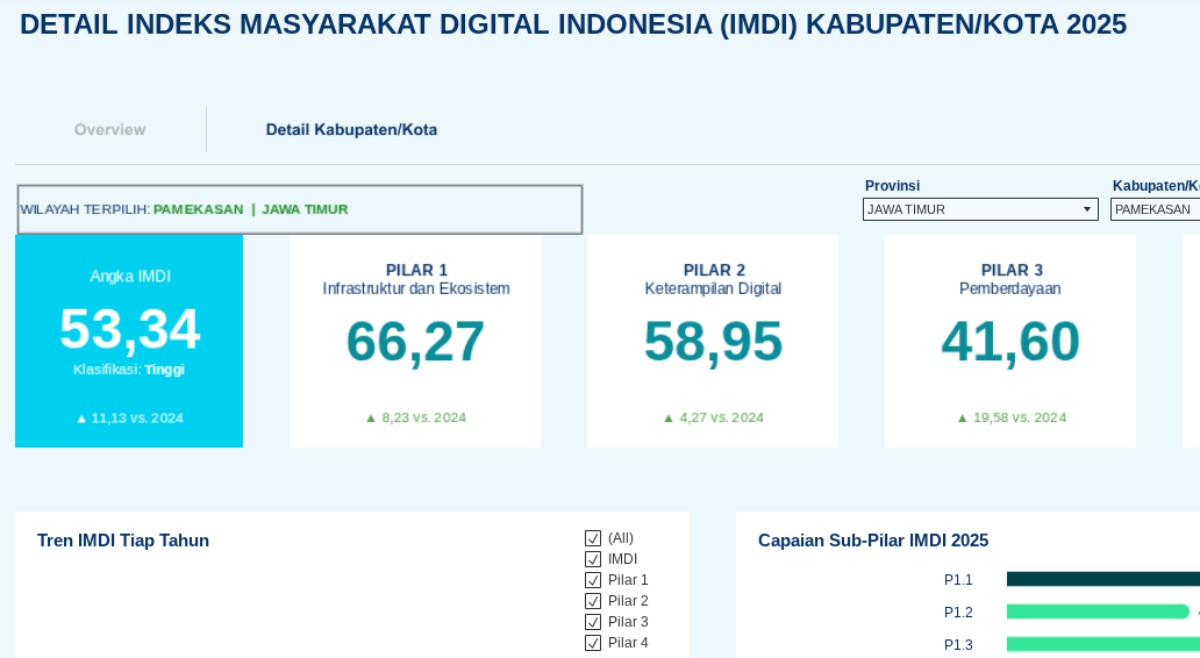Click the green up triangle beside 19,58 vs. 2024

pos(963,418)
